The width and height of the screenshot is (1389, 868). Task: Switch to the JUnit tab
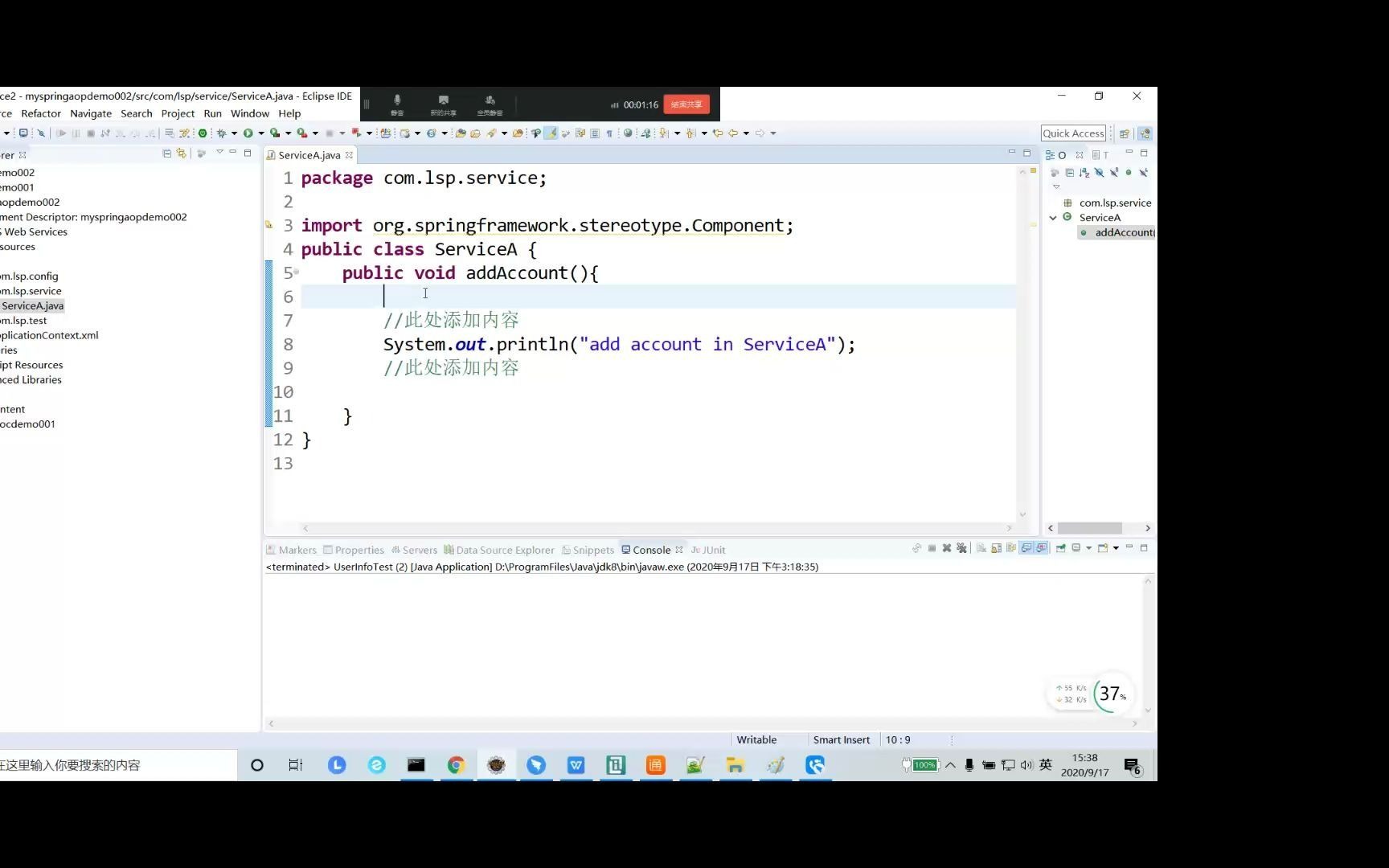708,551
